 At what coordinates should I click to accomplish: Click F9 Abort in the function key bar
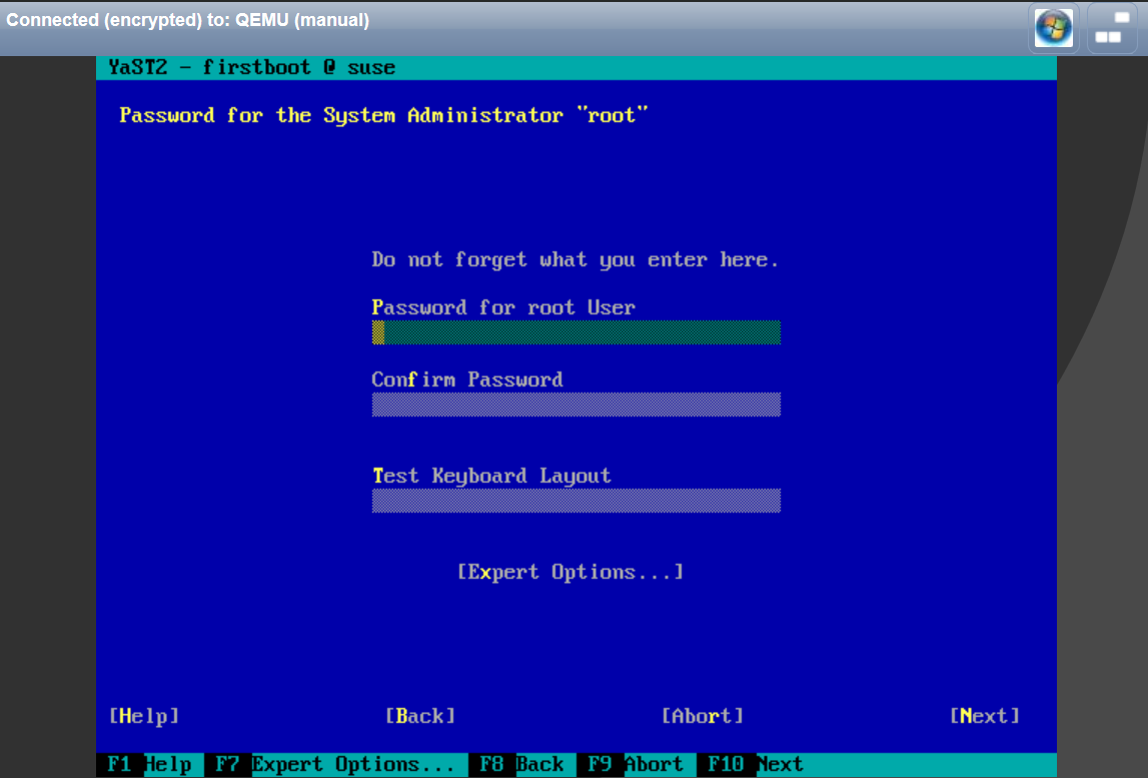636,764
